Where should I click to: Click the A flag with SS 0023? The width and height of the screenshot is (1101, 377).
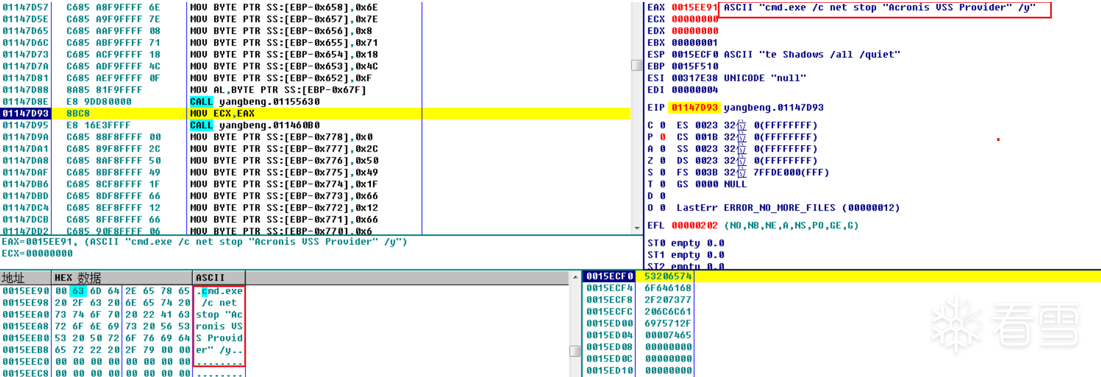[732, 149]
